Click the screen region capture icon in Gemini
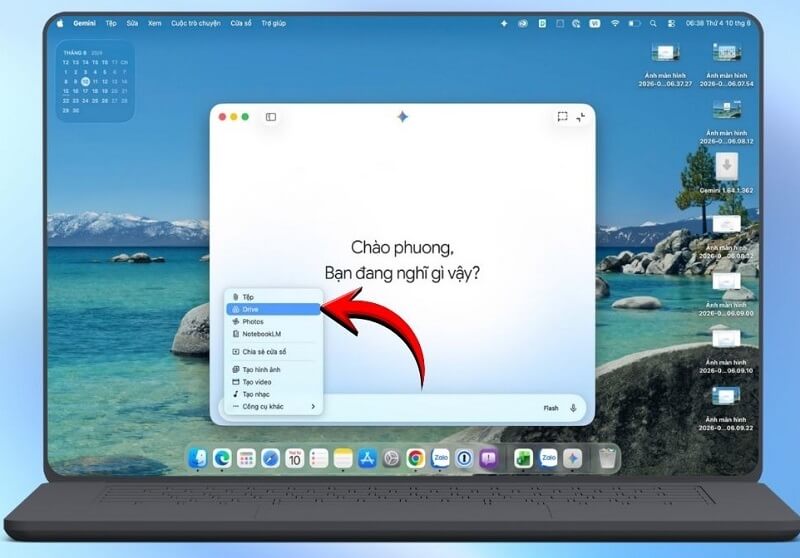The width and height of the screenshot is (800, 558). 562,117
